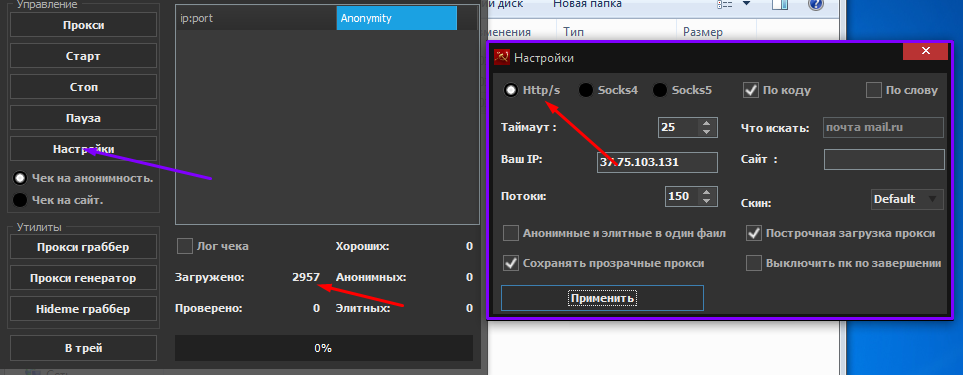Click the Старт button
The width and height of the screenshot is (963, 375).
pos(84,56)
